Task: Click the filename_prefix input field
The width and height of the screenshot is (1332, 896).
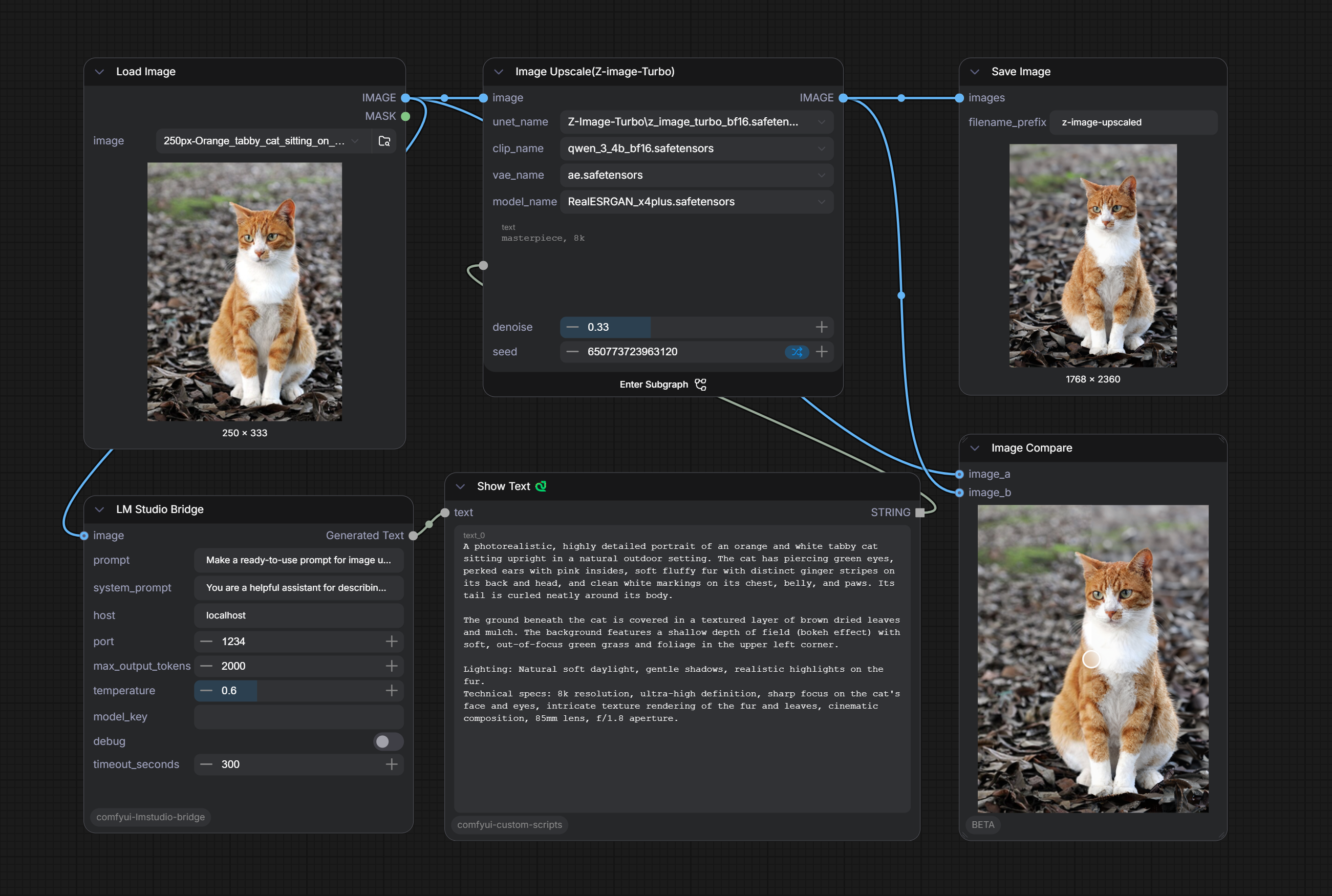Action: click(1133, 122)
